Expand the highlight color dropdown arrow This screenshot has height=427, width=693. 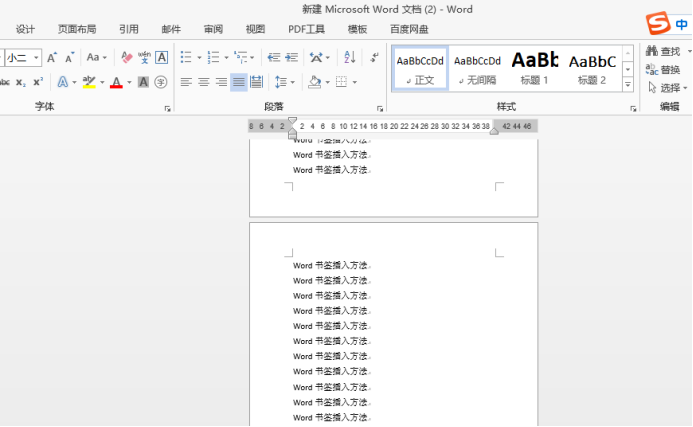click(x=102, y=83)
